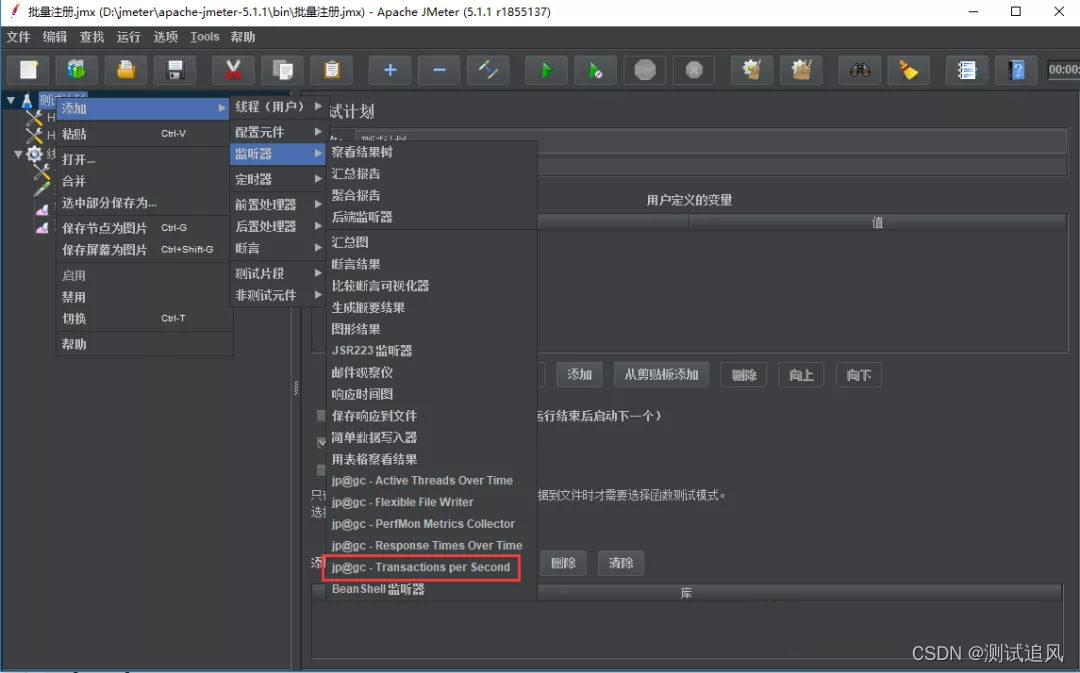The height and width of the screenshot is (673, 1080).
Task: Collapse the thread group tree node
Action: (18, 154)
